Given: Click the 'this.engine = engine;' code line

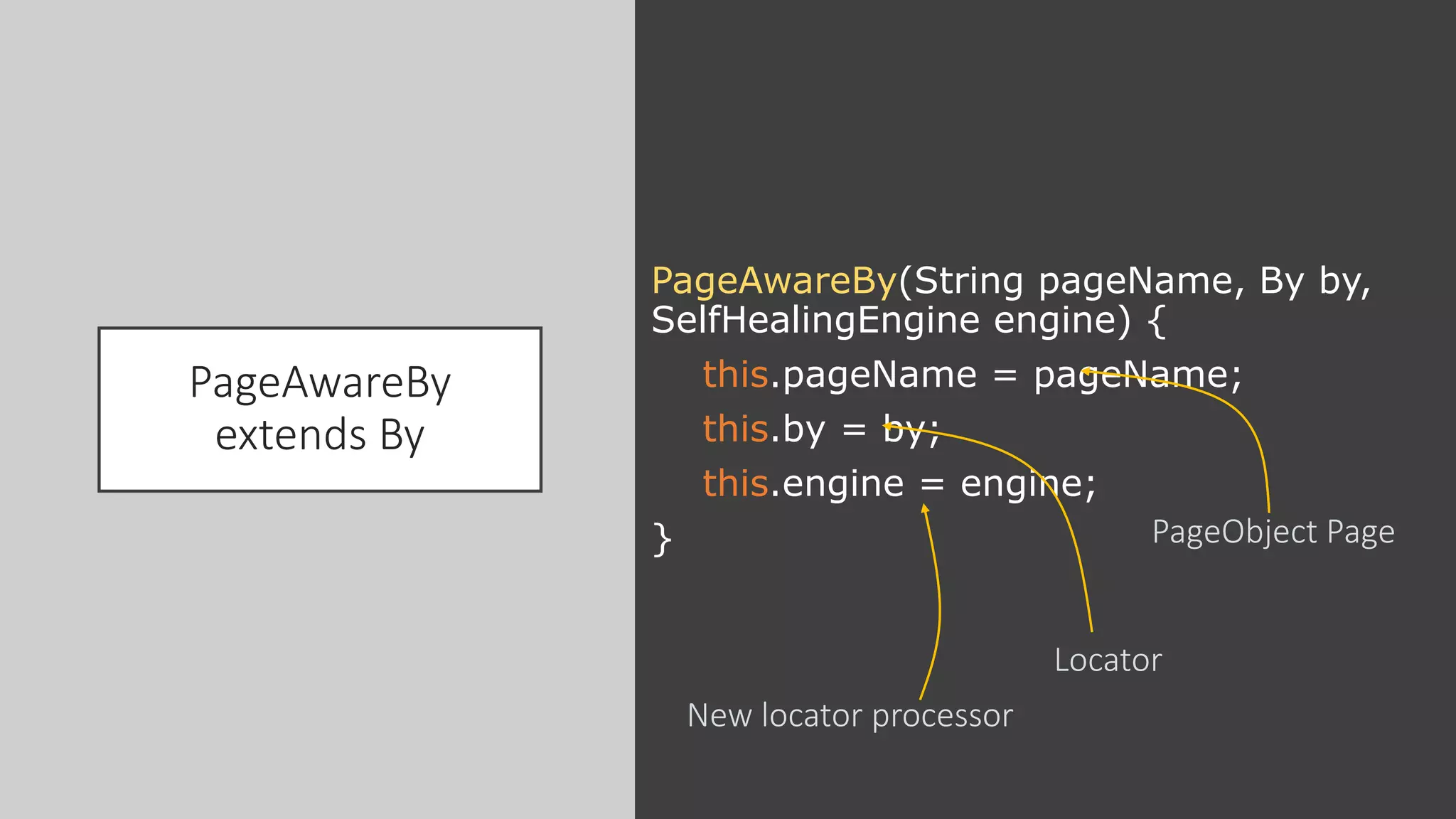Looking at the screenshot, I should 899,484.
